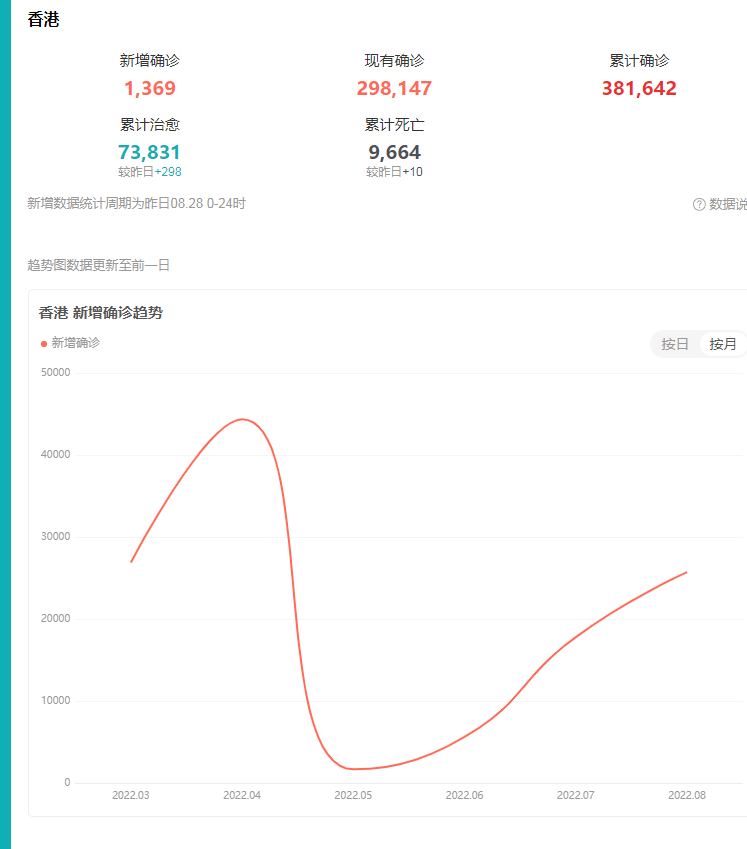Click the 40000 y-axis label
This screenshot has width=747, height=849.
point(56,454)
